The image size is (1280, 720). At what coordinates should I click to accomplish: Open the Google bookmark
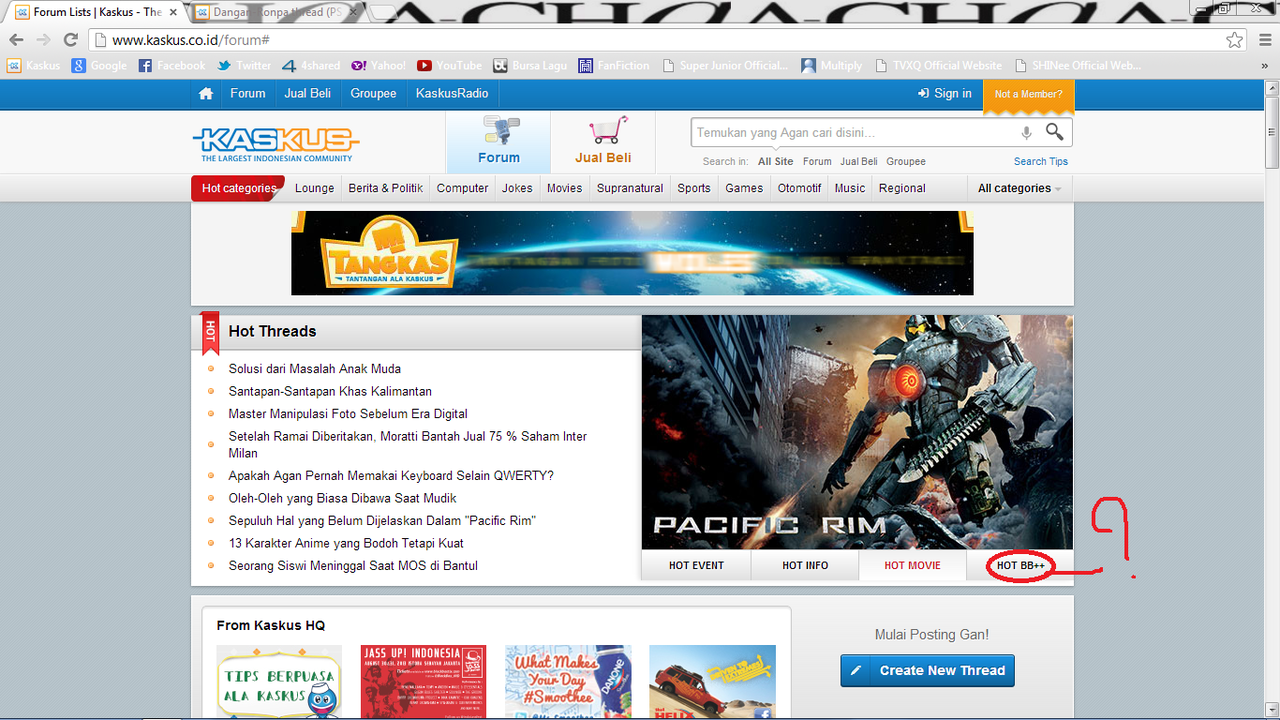pos(99,65)
